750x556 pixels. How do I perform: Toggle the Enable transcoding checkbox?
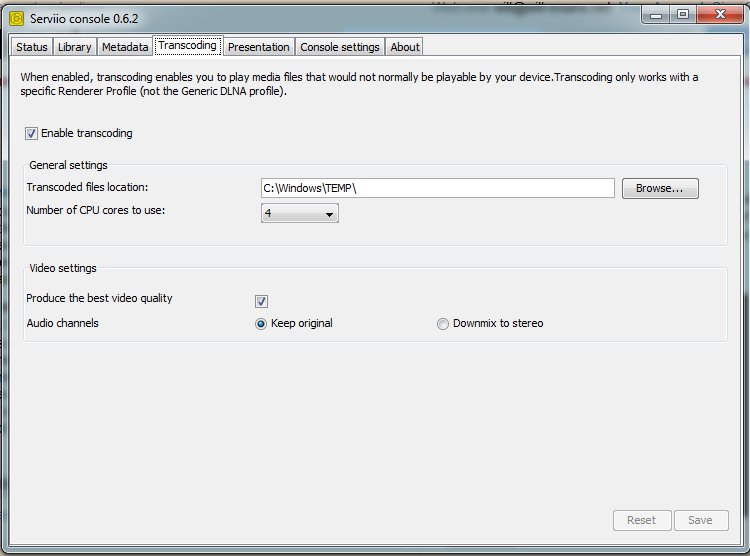point(32,134)
